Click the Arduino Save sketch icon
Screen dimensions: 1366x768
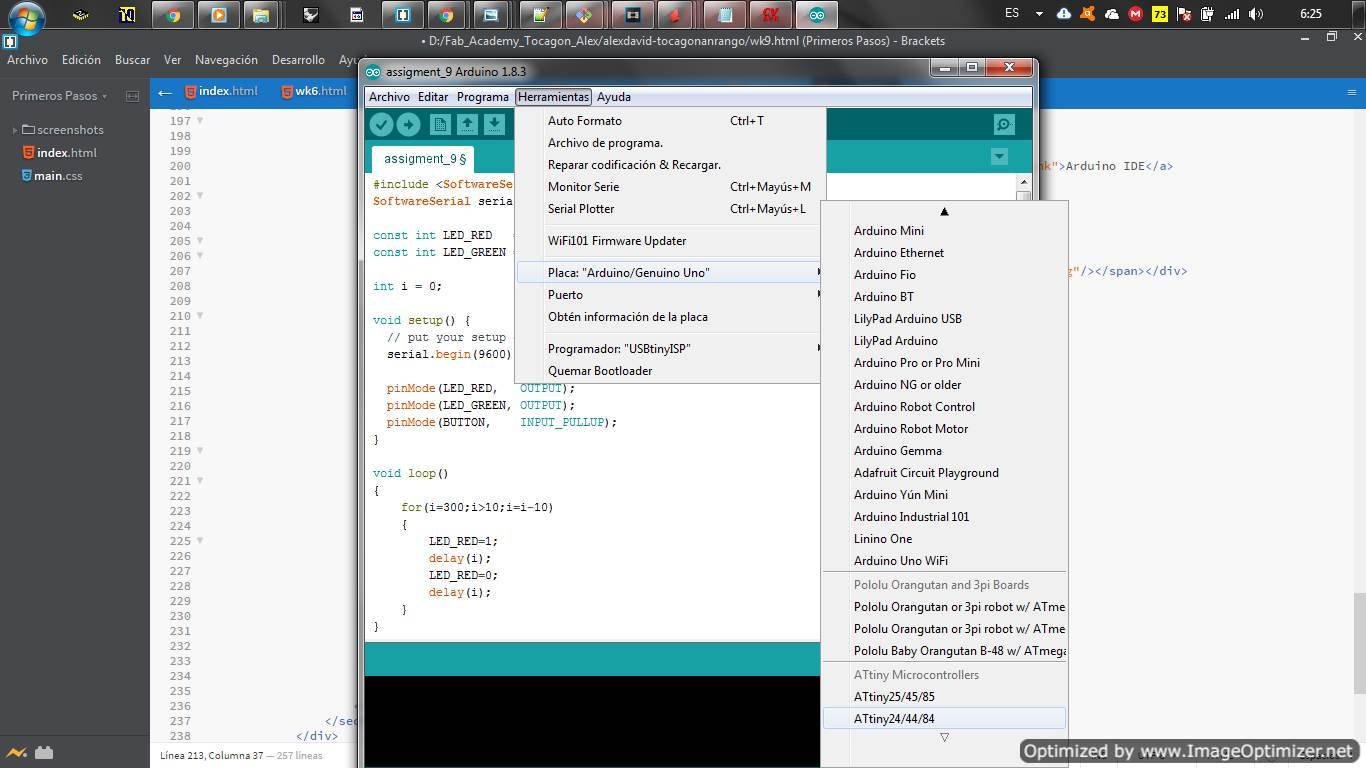pyautogui.click(x=494, y=124)
